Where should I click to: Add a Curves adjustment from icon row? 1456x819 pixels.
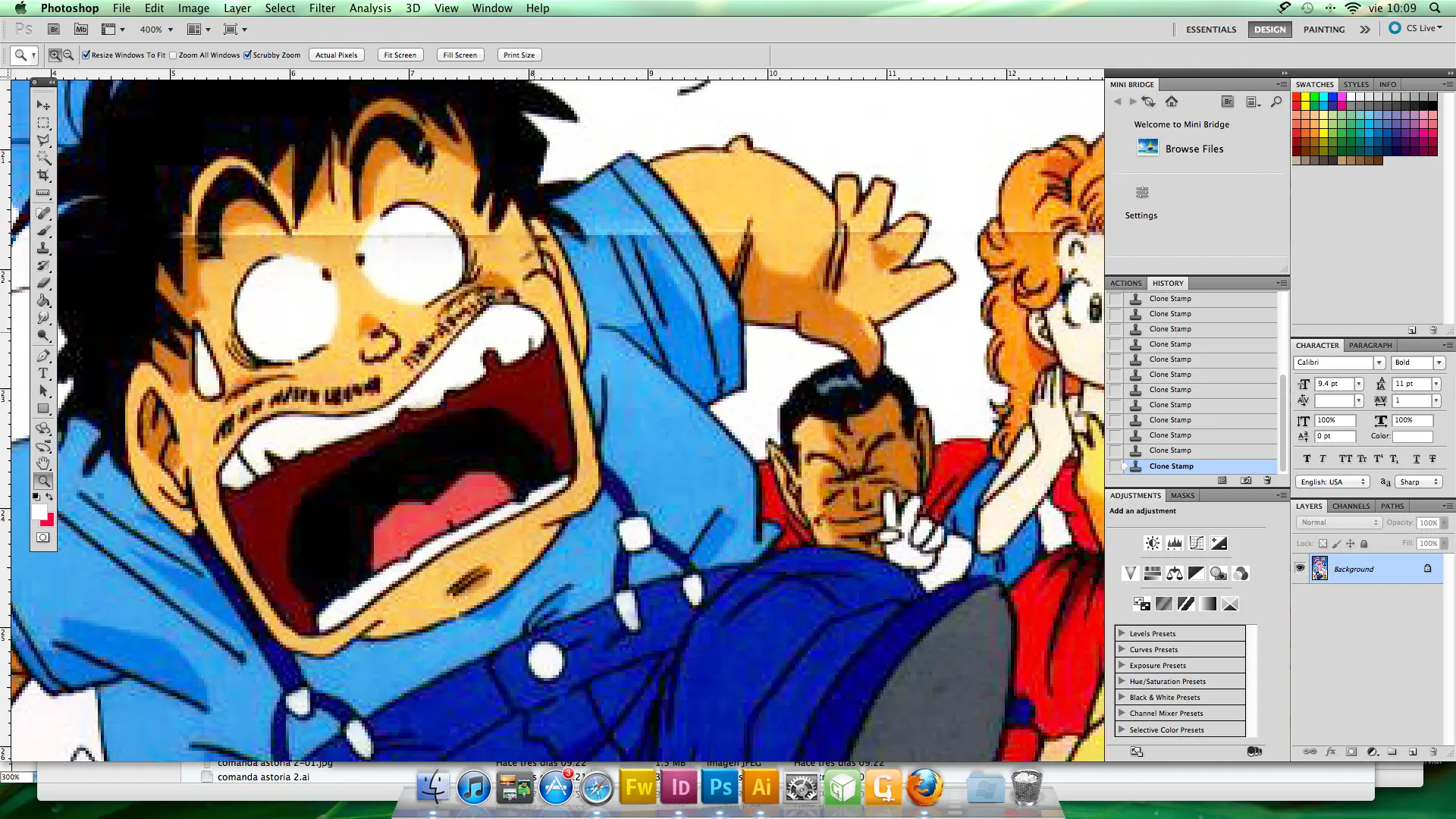1197,543
